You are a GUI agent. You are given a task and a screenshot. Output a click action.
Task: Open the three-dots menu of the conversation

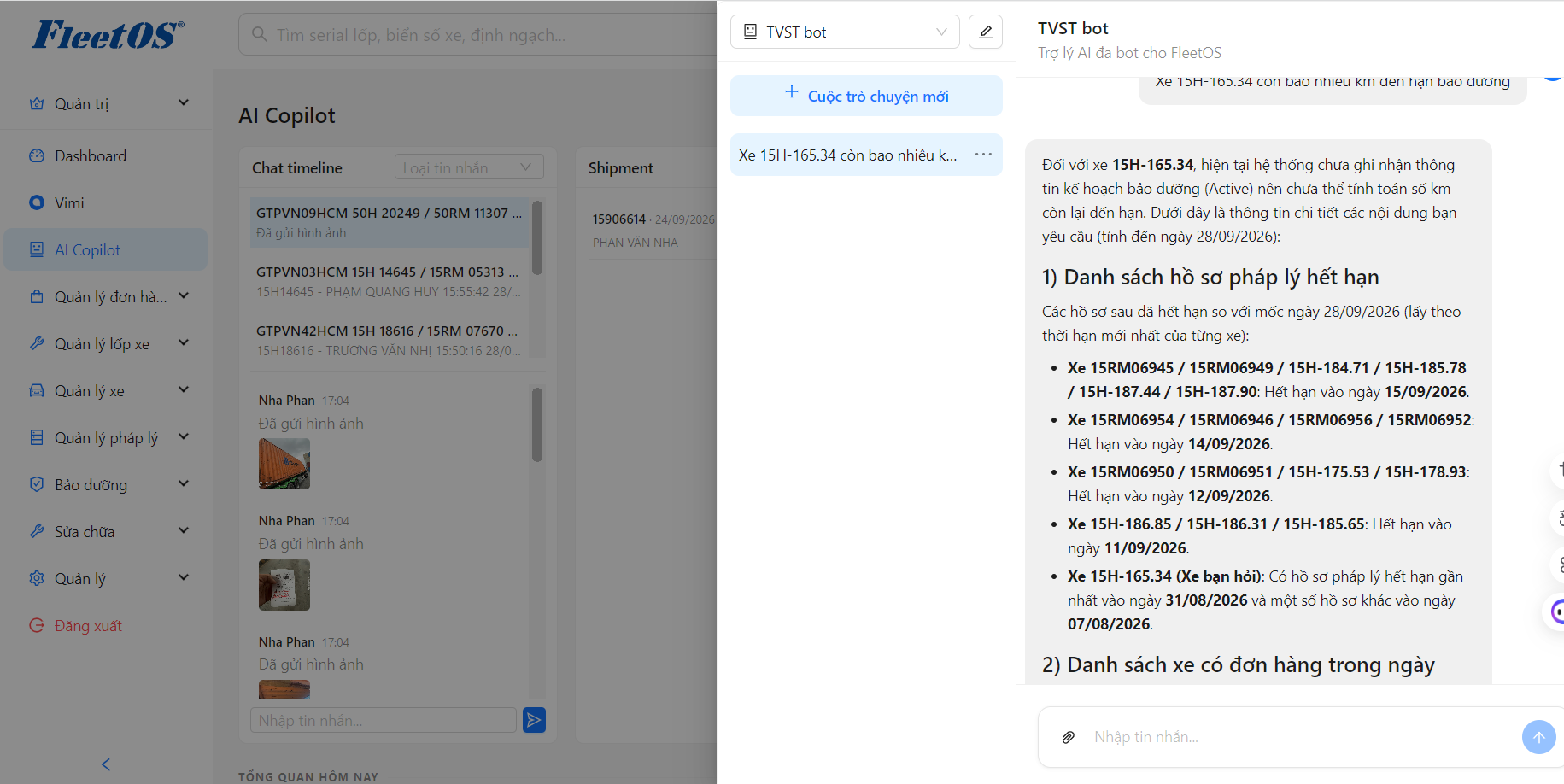click(983, 155)
